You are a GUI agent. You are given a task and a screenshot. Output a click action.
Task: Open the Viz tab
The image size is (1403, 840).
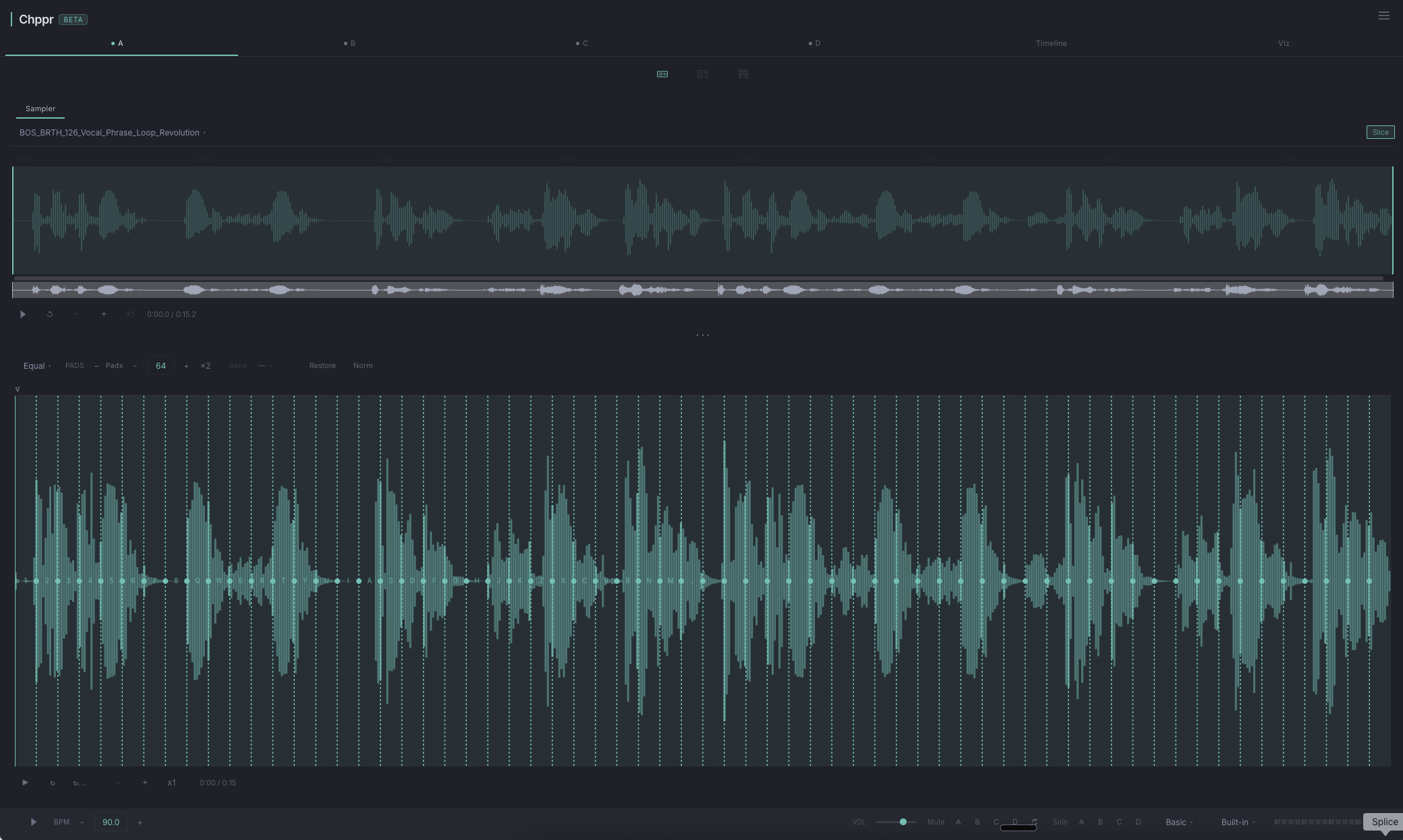(x=1283, y=43)
